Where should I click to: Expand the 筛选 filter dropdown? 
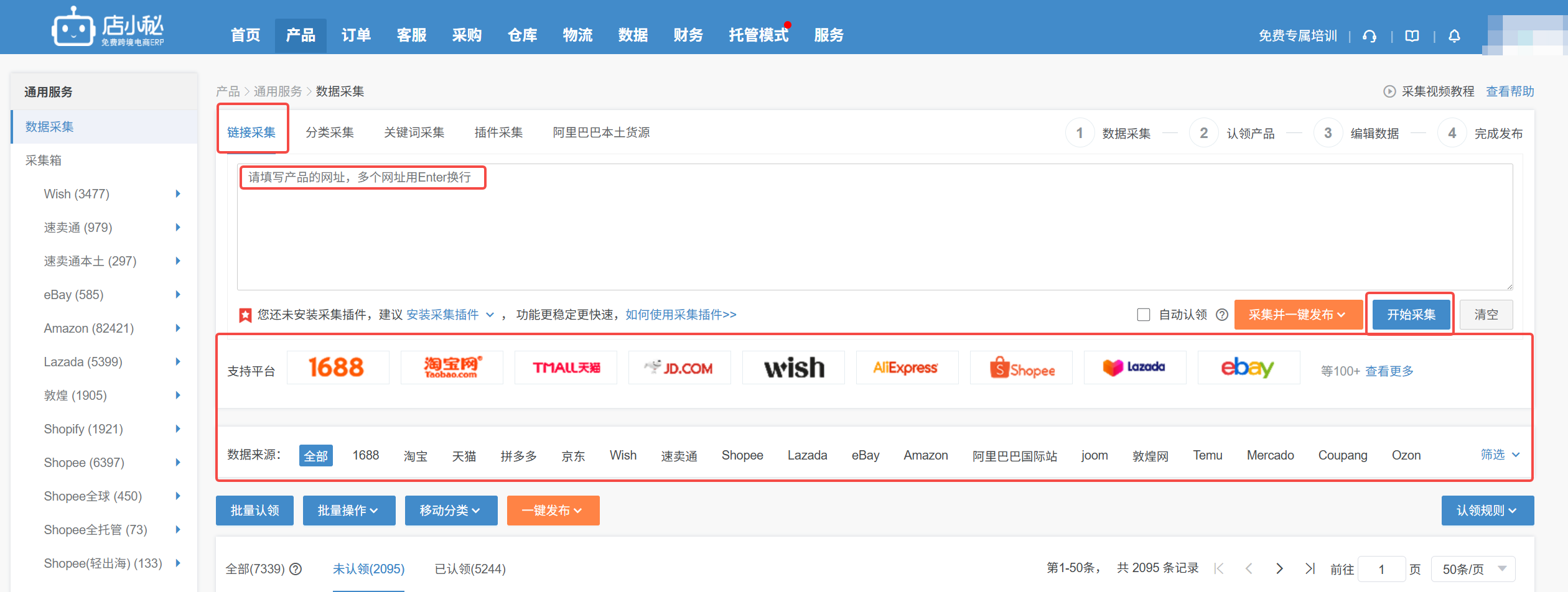1500,455
